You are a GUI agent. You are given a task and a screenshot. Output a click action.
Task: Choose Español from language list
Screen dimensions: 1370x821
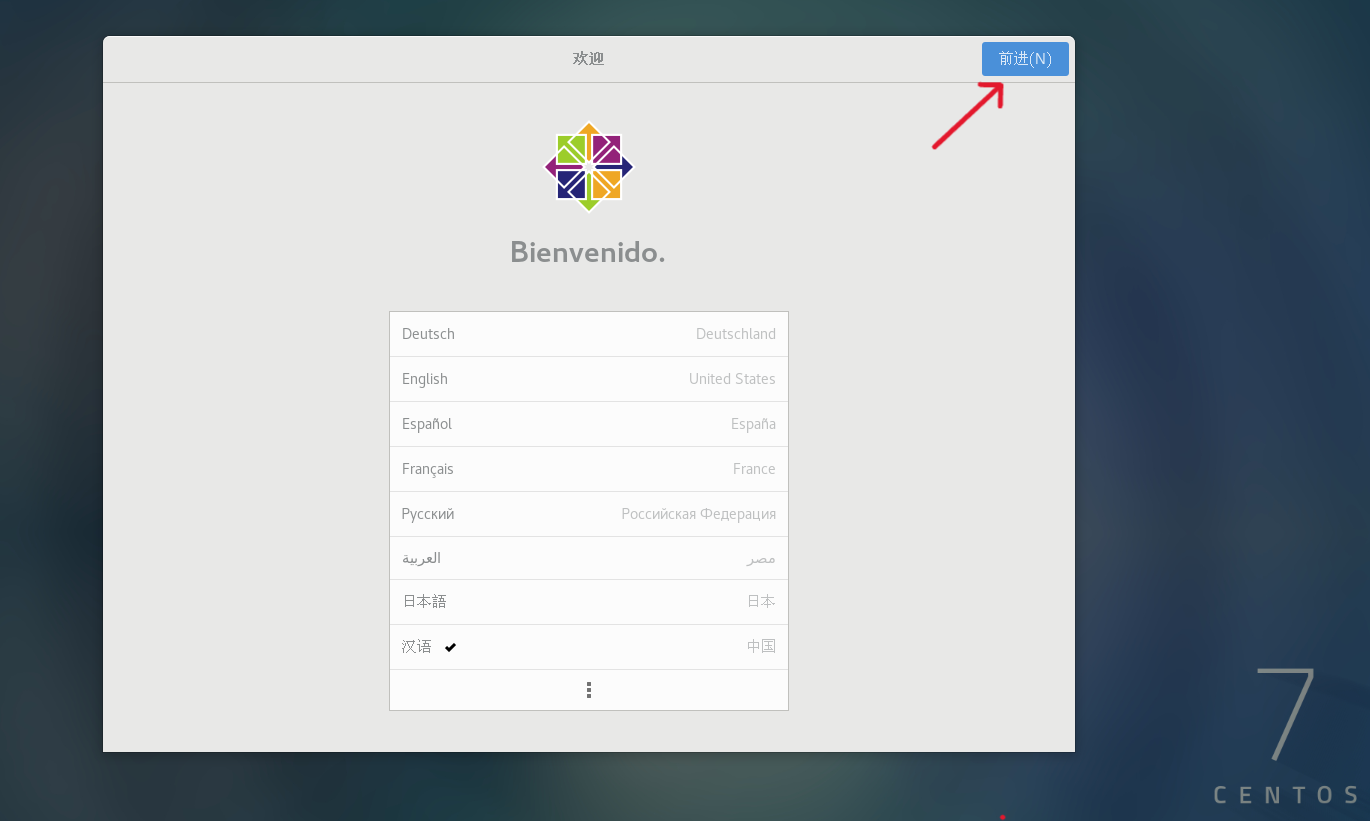coord(589,424)
